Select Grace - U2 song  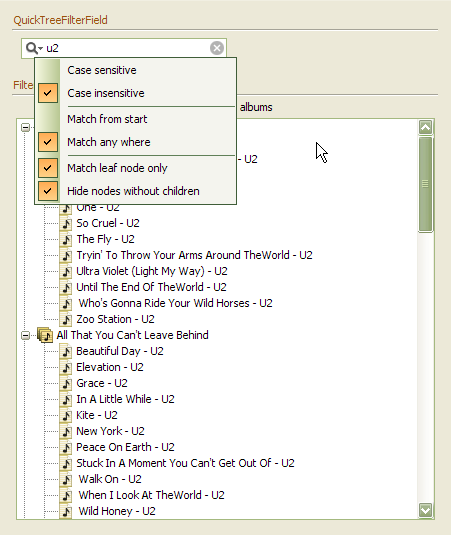point(102,383)
